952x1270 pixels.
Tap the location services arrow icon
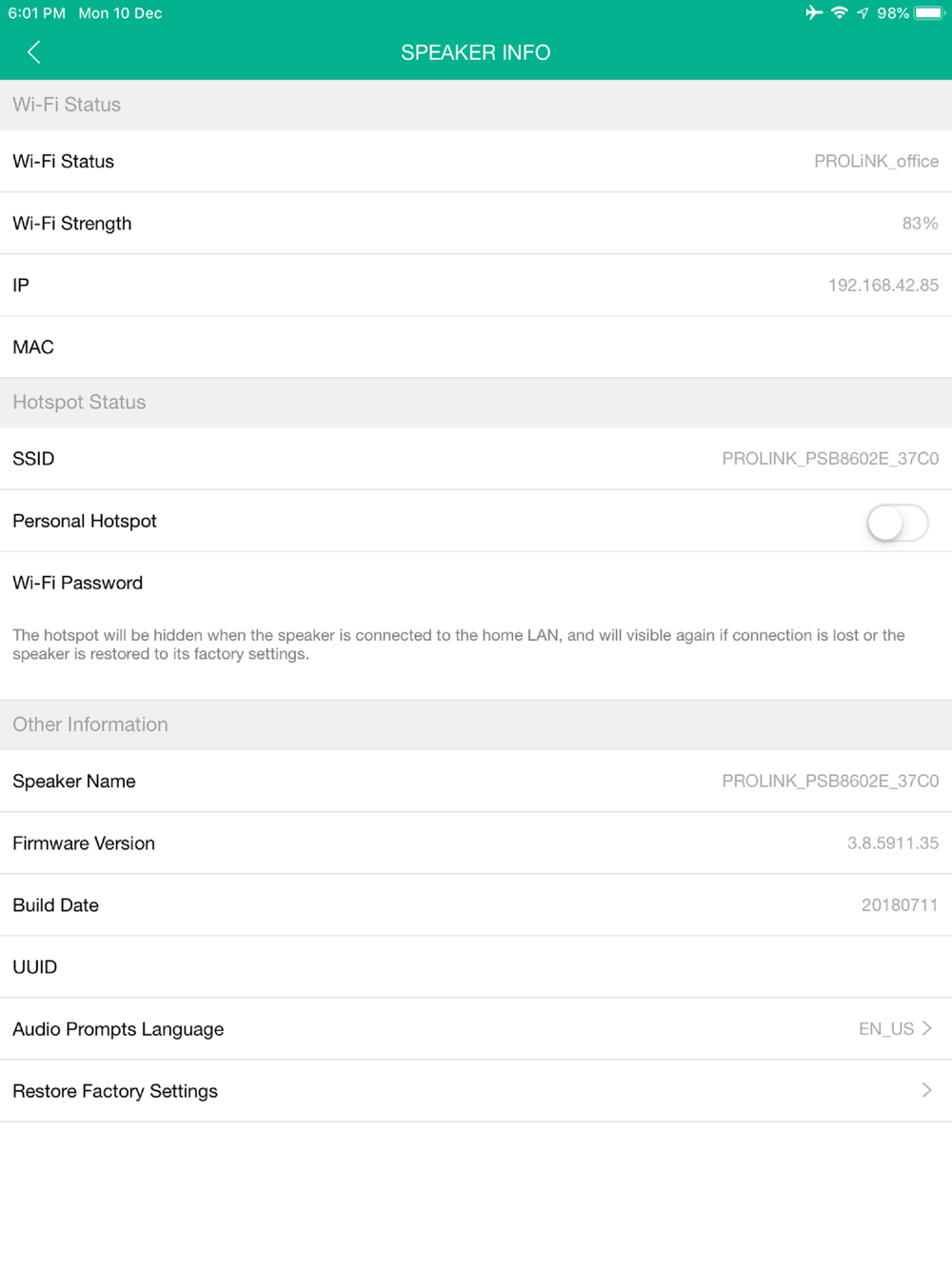click(x=863, y=13)
